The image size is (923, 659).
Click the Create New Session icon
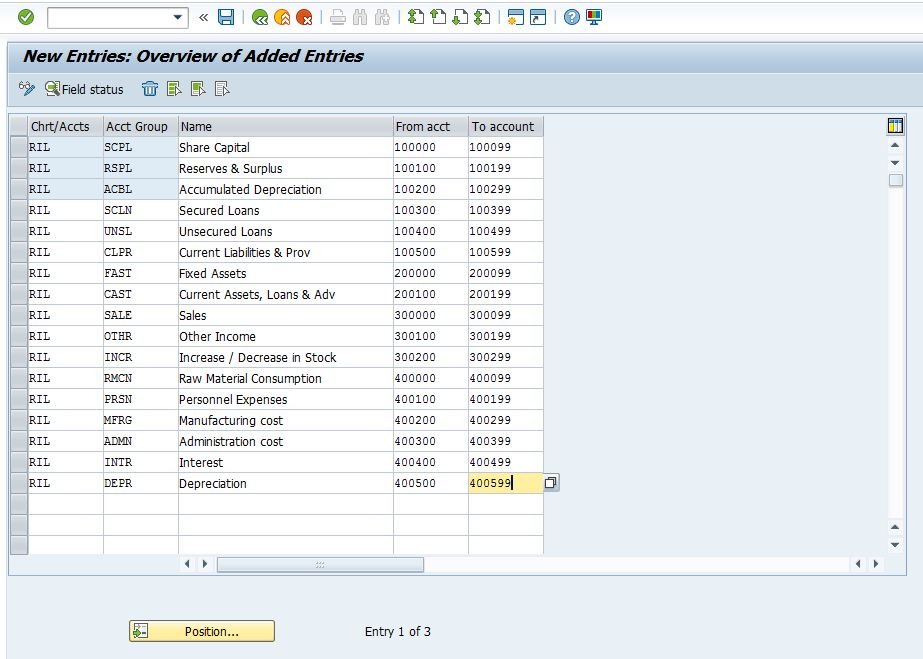click(x=516, y=18)
